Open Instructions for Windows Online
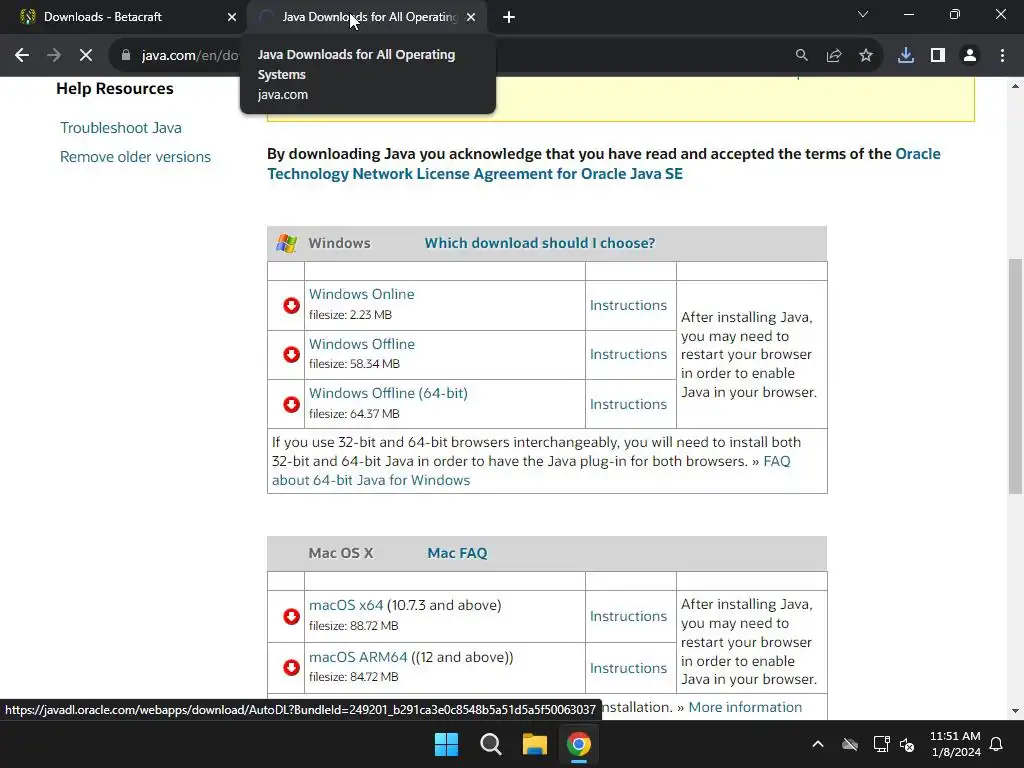 click(x=628, y=305)
